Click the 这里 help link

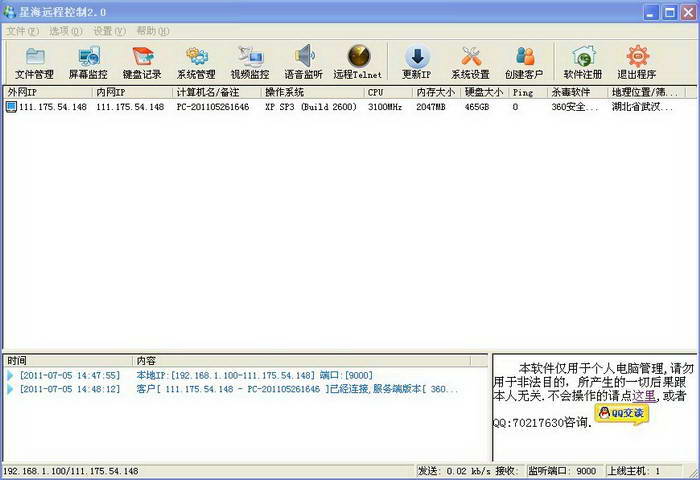point(644,396)
